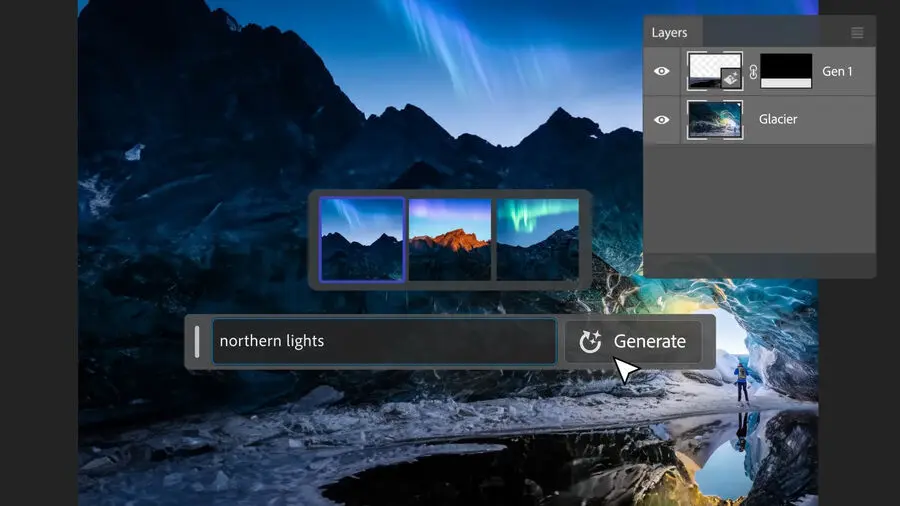Viewport: 900px width, 506px height.
Task: Click the Glacier layer thumbnail
Action: tap(715, 120)
